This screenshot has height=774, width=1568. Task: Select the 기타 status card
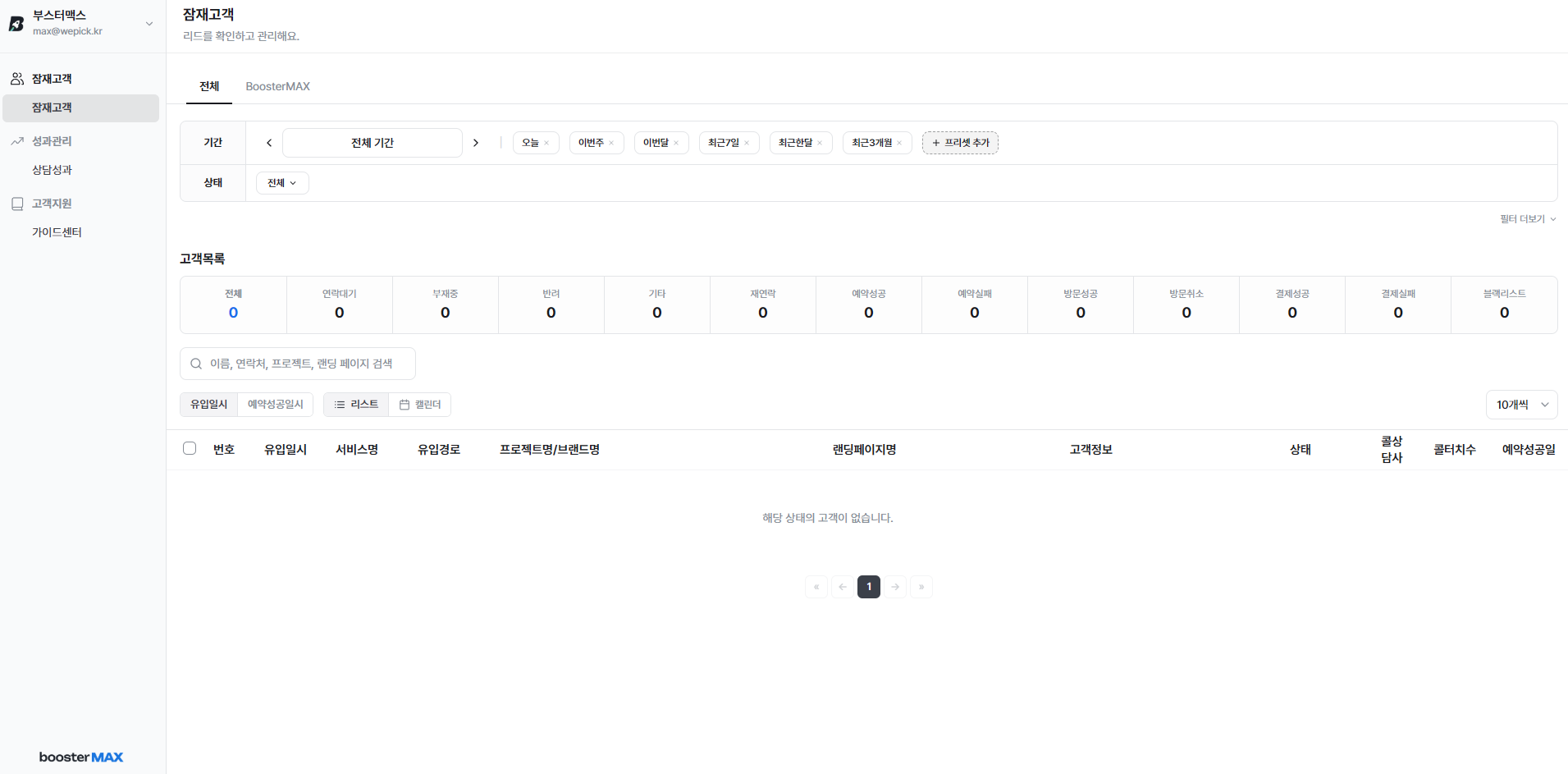coord(657,305)
